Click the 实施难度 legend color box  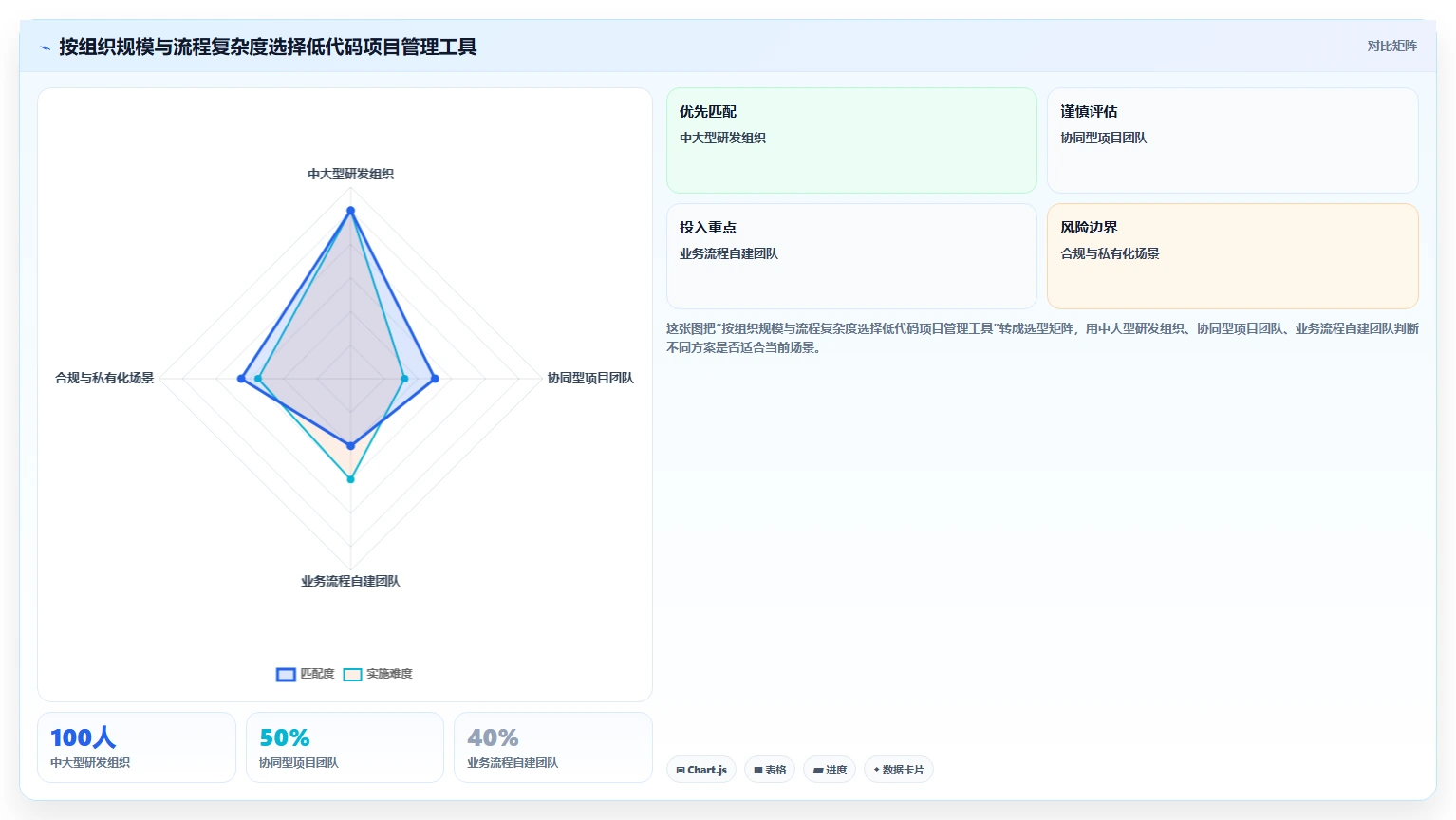point(352,675)
